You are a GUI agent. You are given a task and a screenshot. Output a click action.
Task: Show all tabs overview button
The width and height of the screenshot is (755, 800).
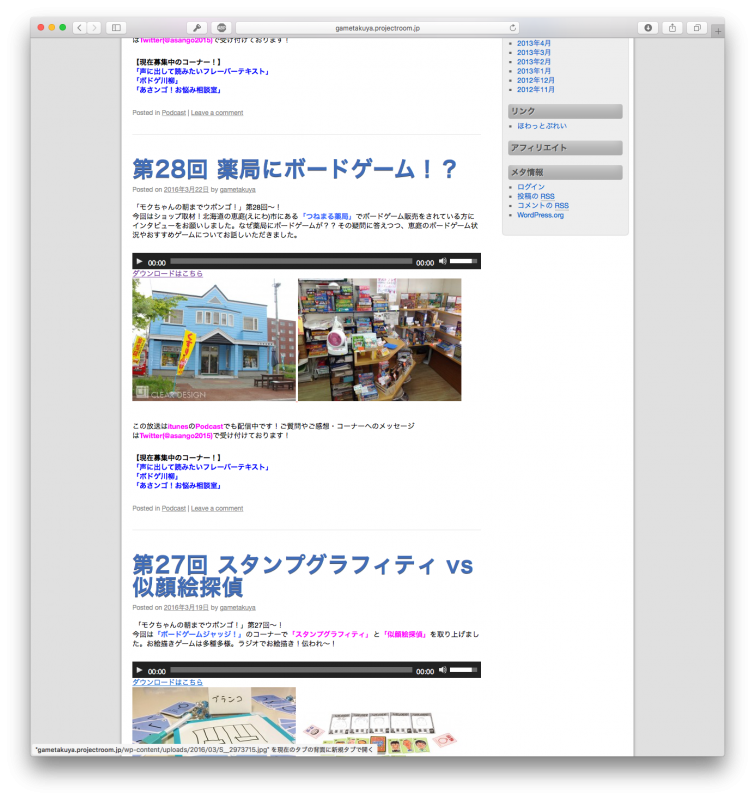click(x=697, y=28)
